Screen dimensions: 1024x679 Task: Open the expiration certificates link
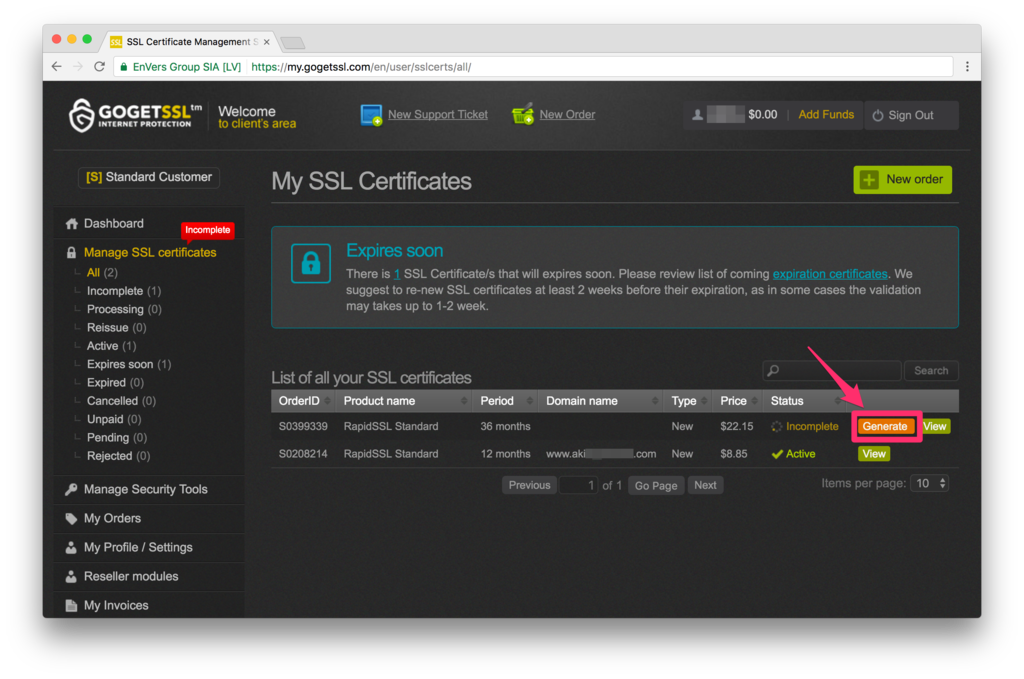point(829,274)
